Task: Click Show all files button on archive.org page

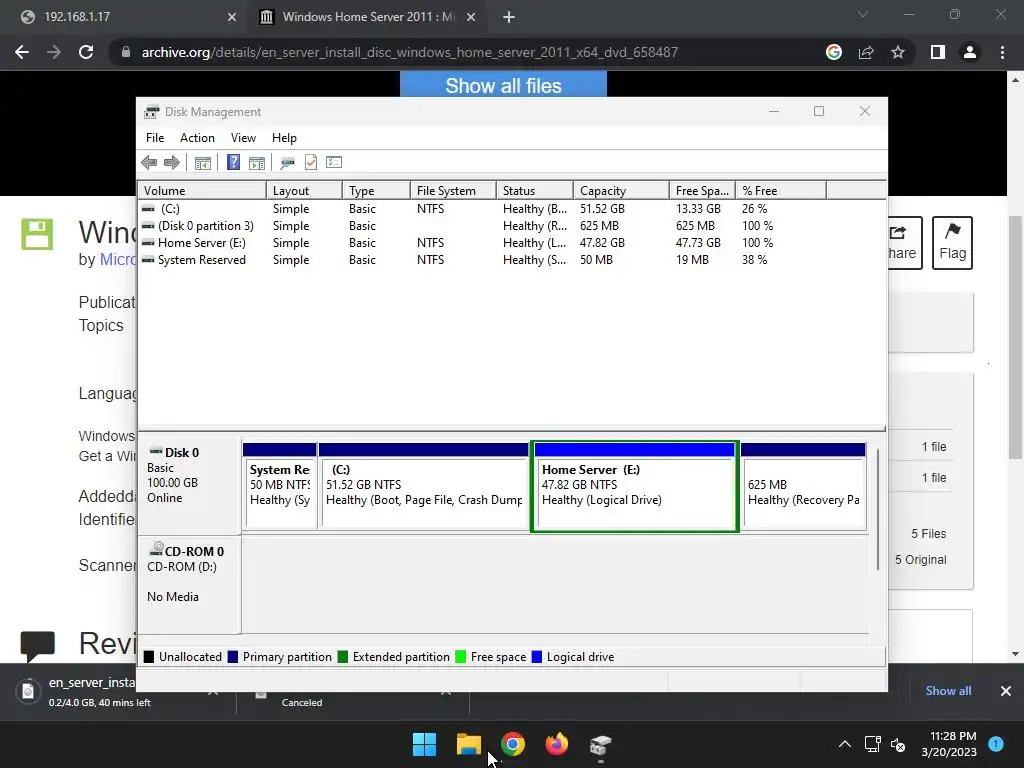Action: (x=503, y=85)
